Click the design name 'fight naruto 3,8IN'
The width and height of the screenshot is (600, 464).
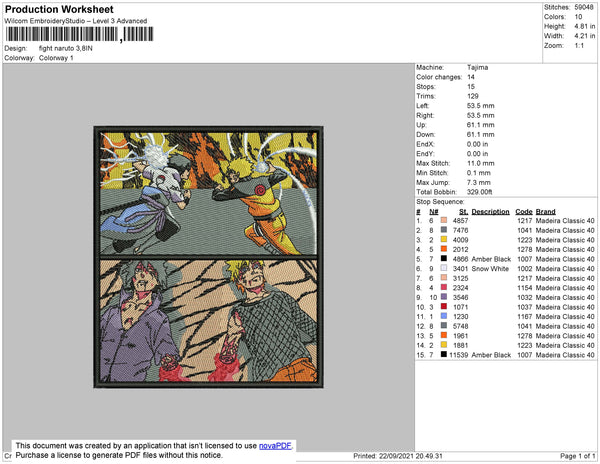point(65,49)
